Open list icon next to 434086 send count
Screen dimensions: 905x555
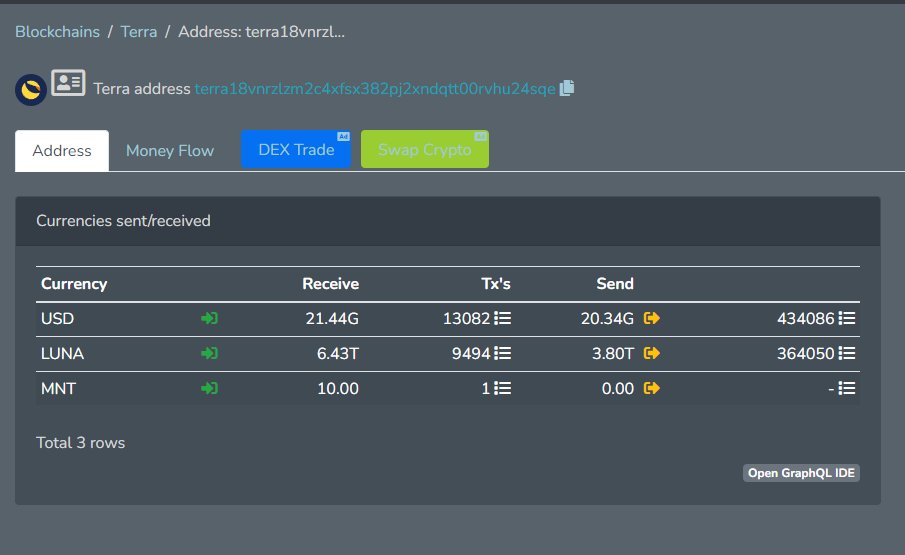(x=847, y=318)
